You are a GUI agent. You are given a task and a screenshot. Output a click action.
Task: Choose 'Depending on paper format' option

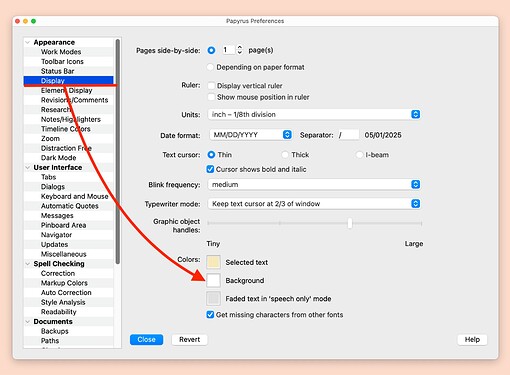(210, 67)
